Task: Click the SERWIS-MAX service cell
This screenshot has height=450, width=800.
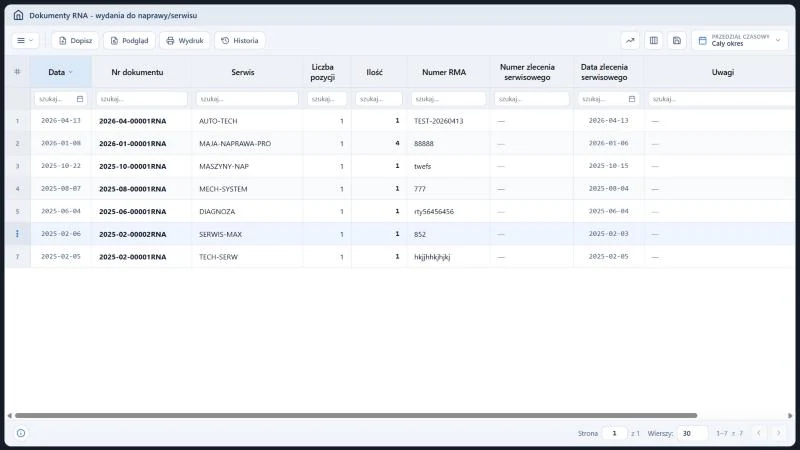Action: [220, 234]
